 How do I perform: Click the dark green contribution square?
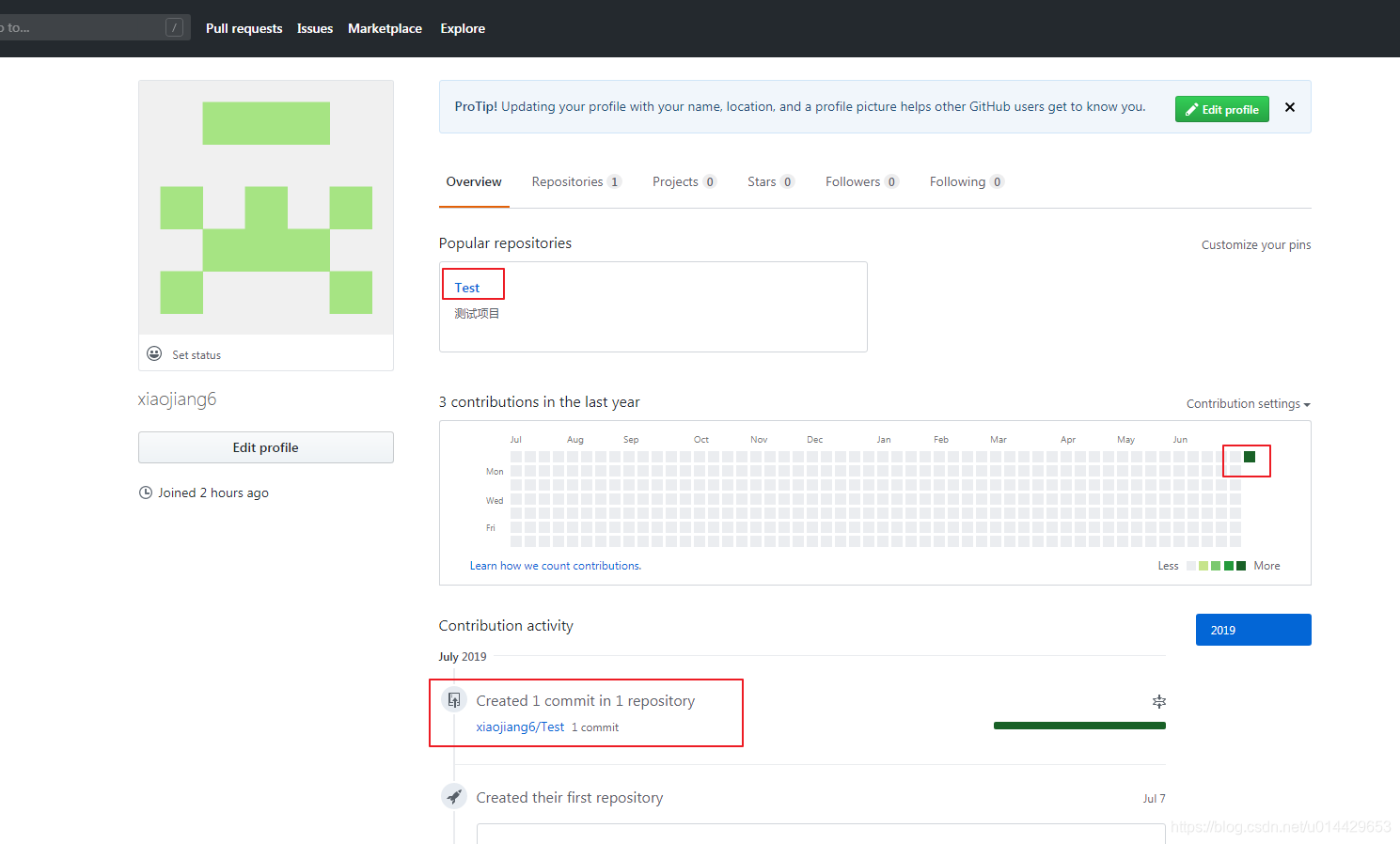coord(1250,457)
